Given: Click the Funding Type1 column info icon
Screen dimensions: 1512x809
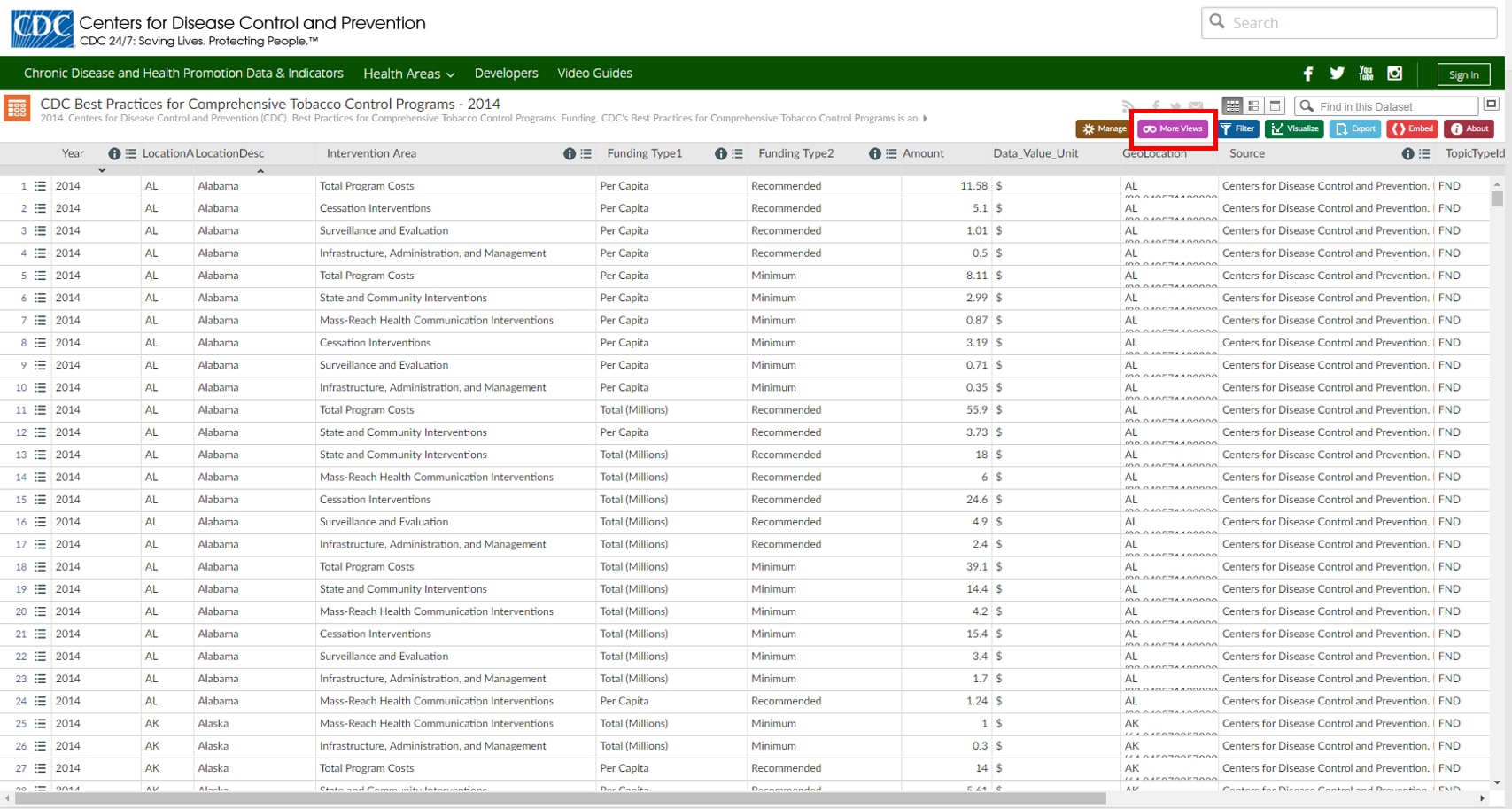Looking at the screenshot, I should click(721, 153).
